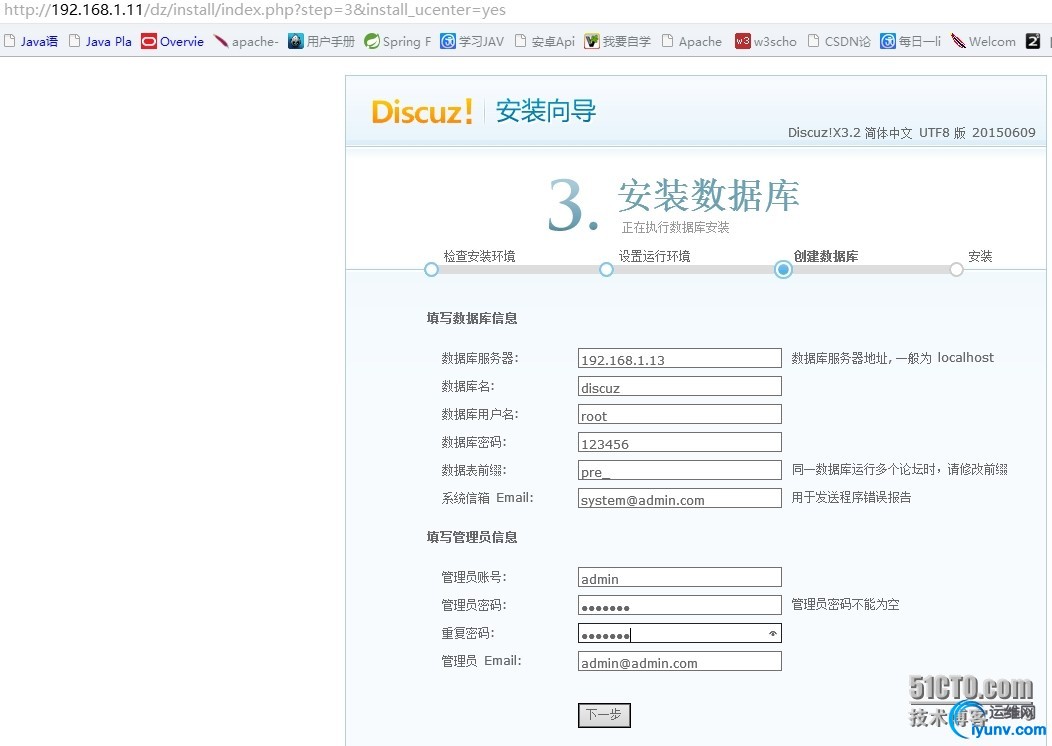Open the Overvie bookmark with red icon
Image resolution: width=1052 pixels, height=746 pixels.
[x=172, y=42]
